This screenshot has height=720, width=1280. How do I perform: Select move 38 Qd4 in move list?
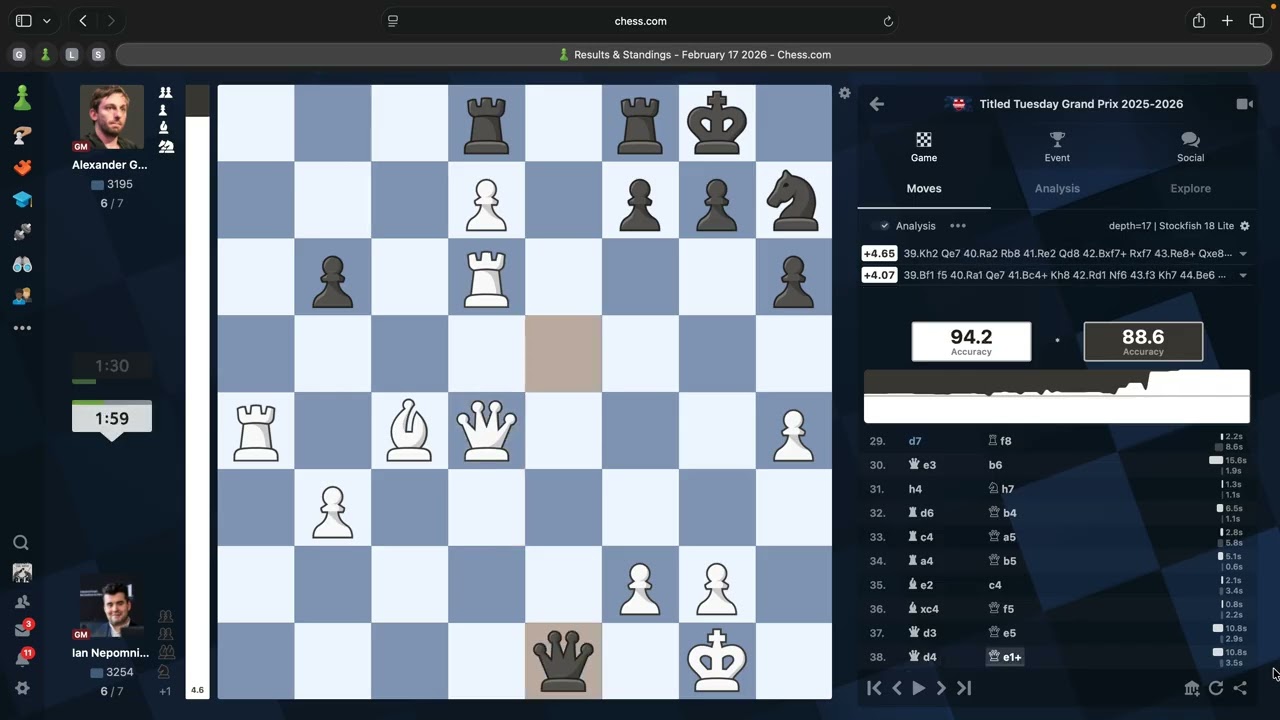[920, 657]
